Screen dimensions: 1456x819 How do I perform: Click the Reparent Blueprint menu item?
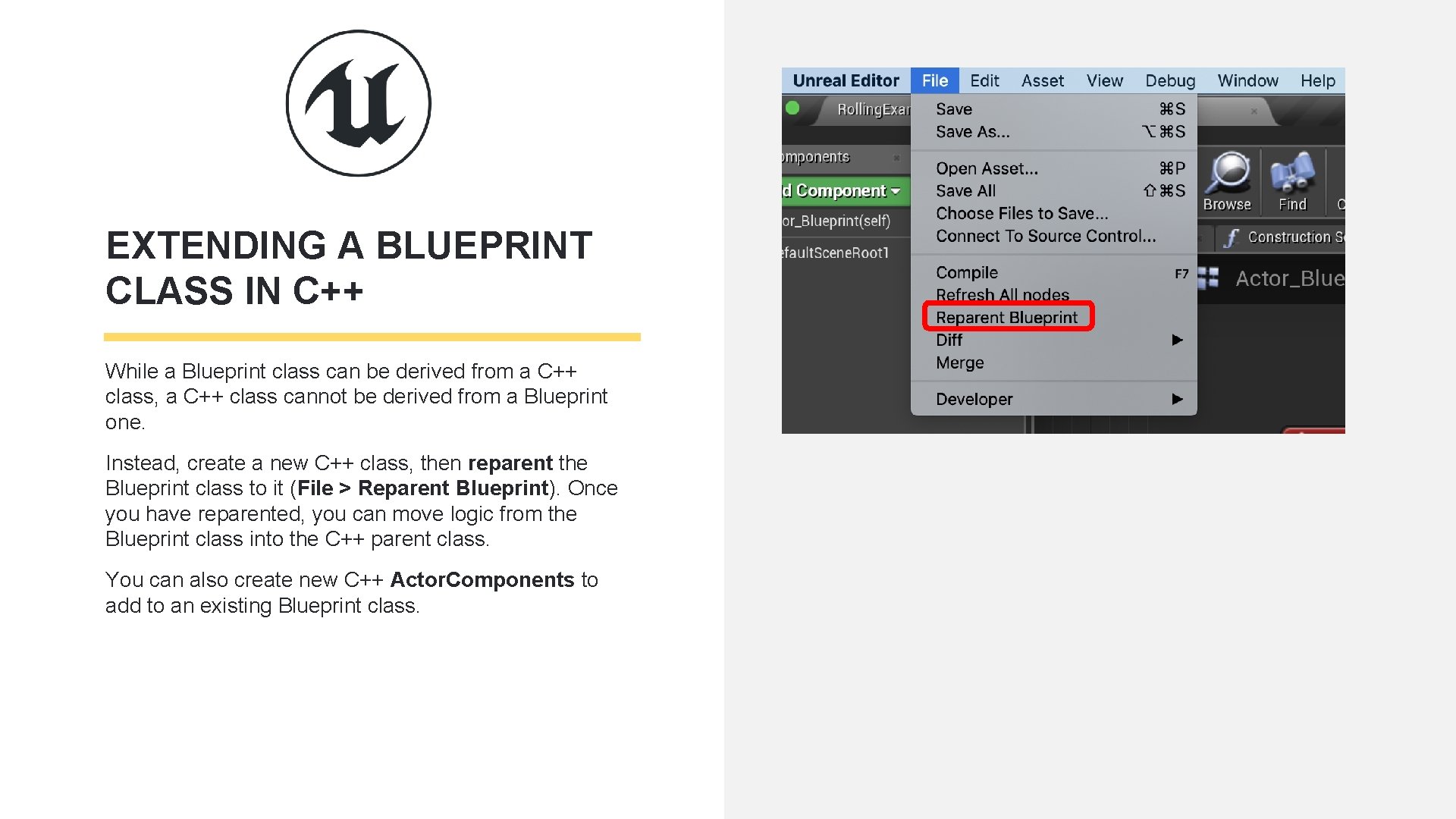tap(1006, 317)
